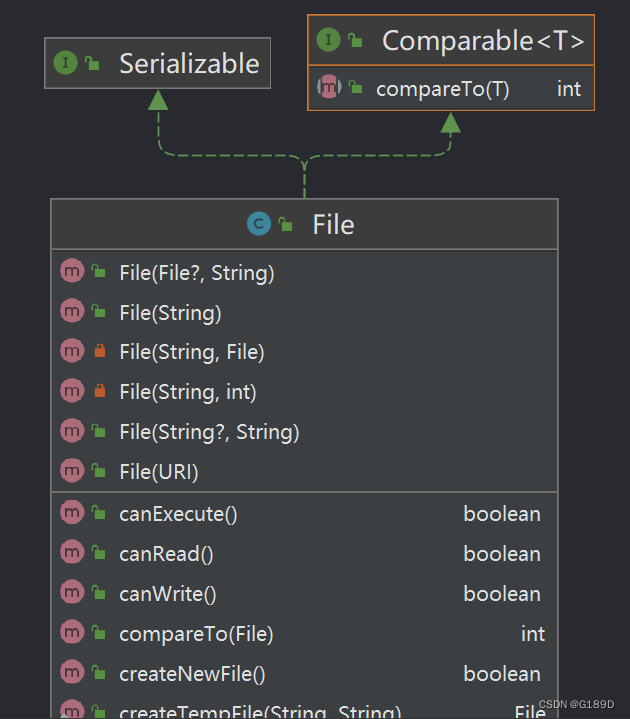Click the File class icon

[x=259, y=224]
